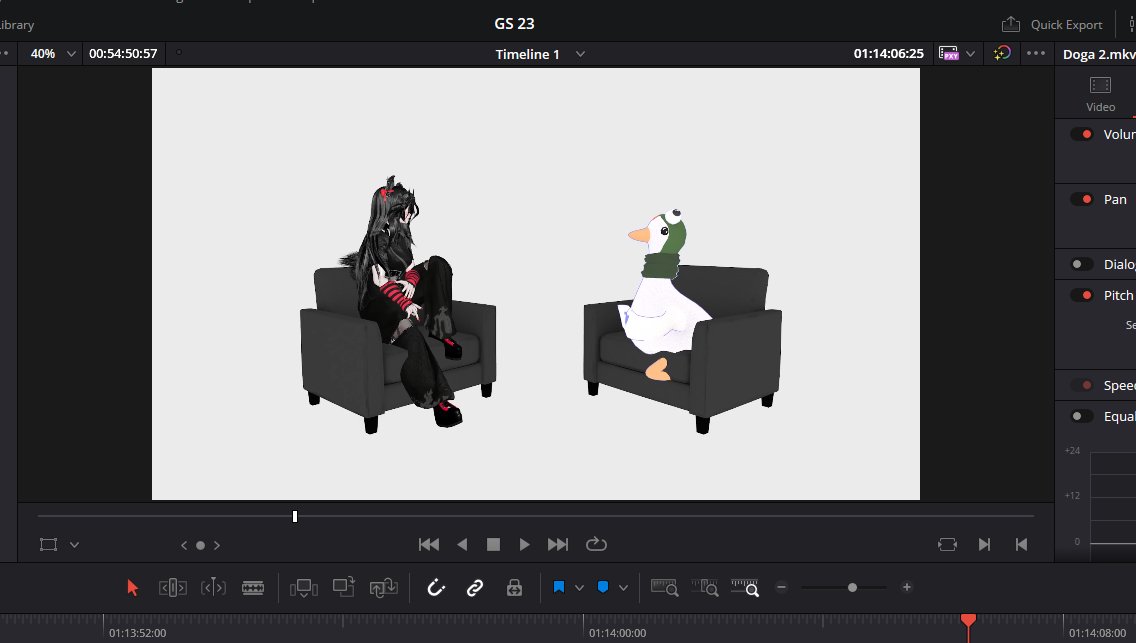Click proxy media icon
This screenshot has height=643, width=1136.
tap(948, 54)
